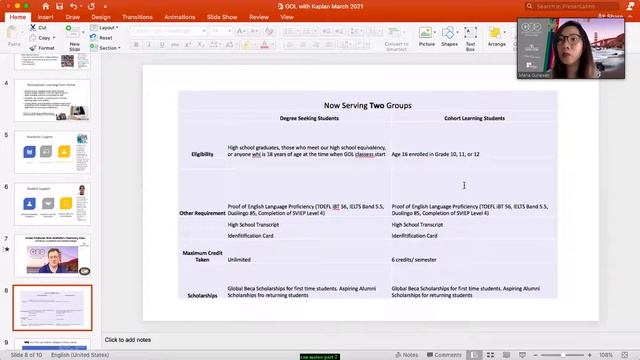This screenshot has width=640, height=360.
Task: Open the Copy options arrow
Action: tap(54, 38)
